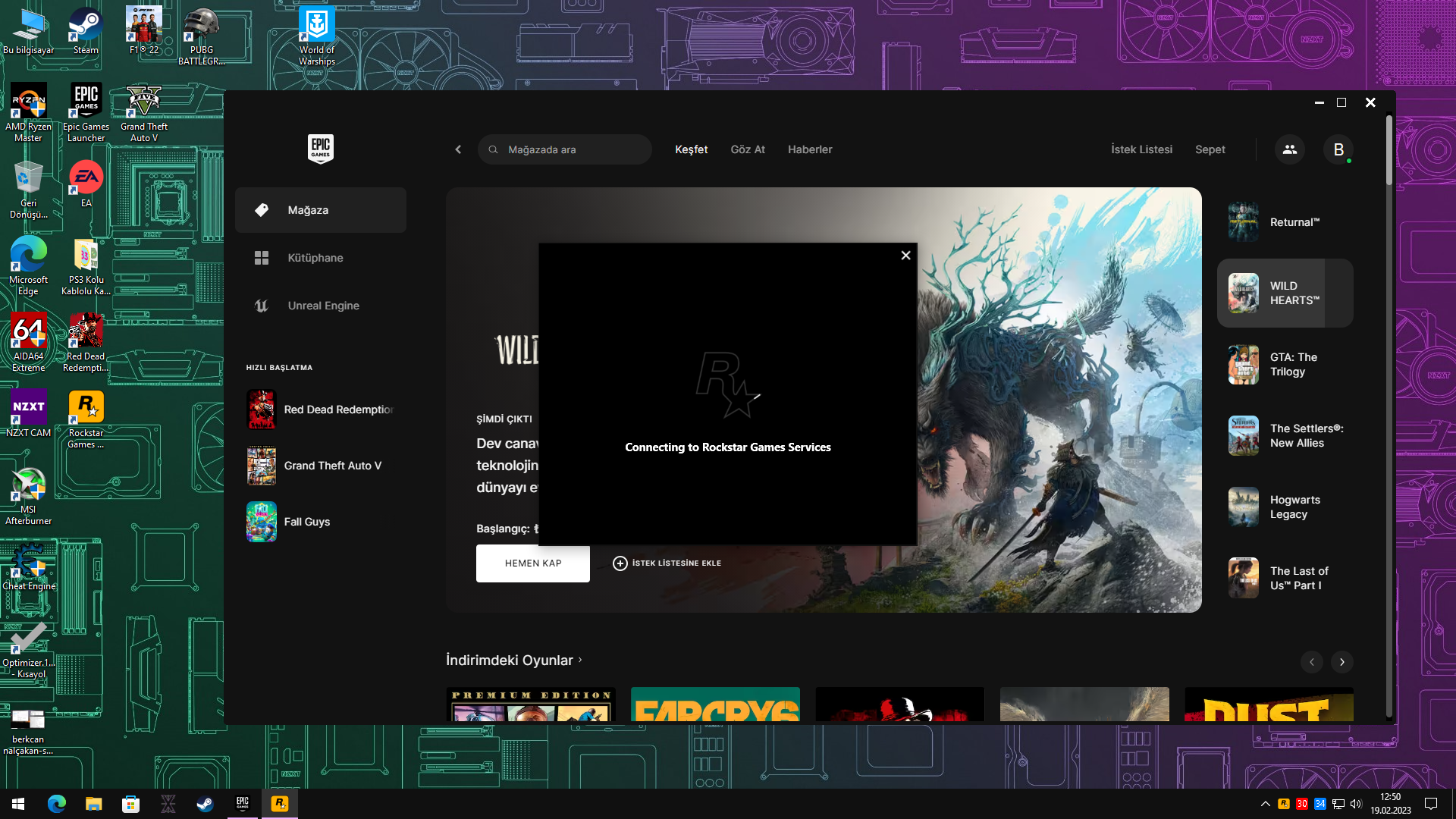The width and height of the screenshot is (1456, 819).
Task: Open Unreal Engine section
Action: [x=323, y=306]
